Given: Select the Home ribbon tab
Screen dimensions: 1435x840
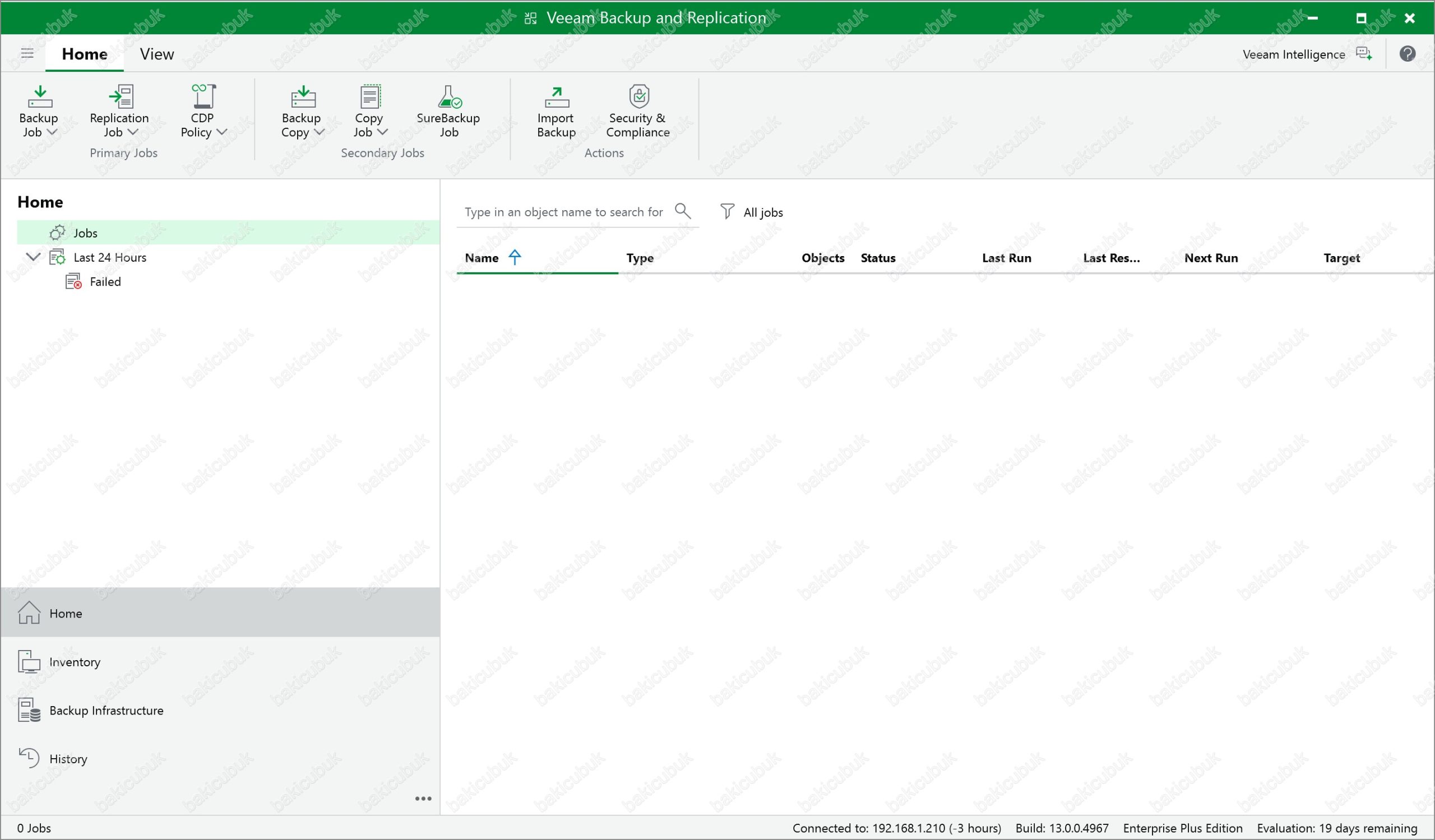Looking at the screenshot, I should click(x=84, y=54).
